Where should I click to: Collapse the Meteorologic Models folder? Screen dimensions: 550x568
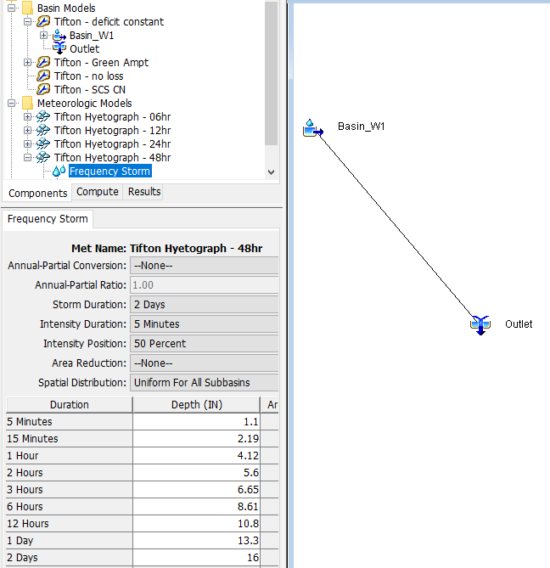click(x=12, y=103)
